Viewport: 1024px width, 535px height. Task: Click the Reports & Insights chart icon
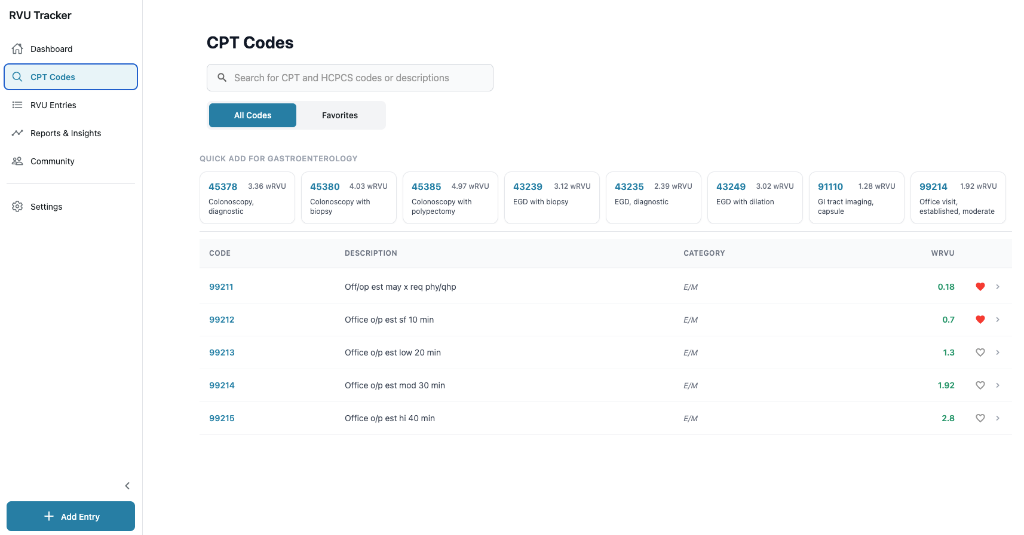17,133
